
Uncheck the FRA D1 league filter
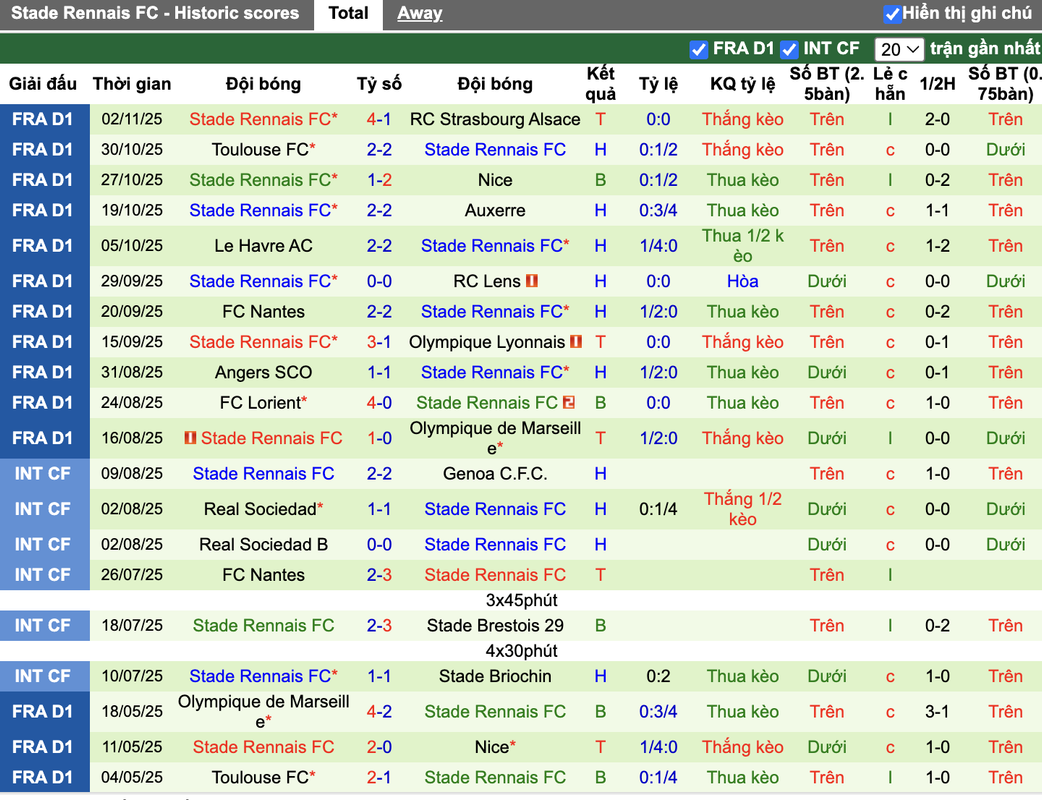coord(698,49)
